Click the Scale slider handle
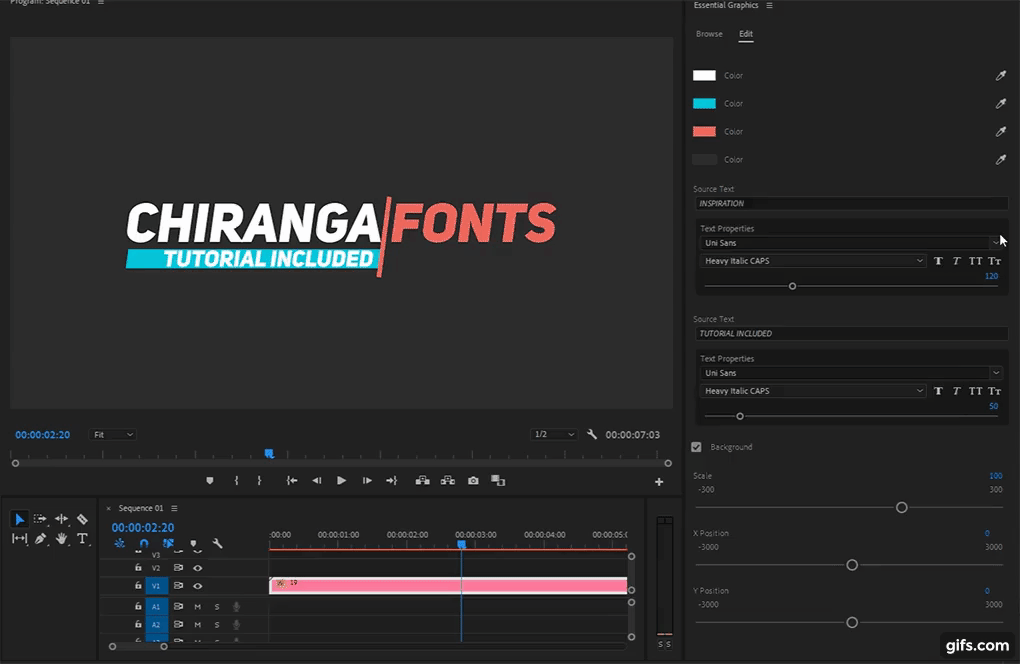1020x664 pixels. tap(902, 507)
